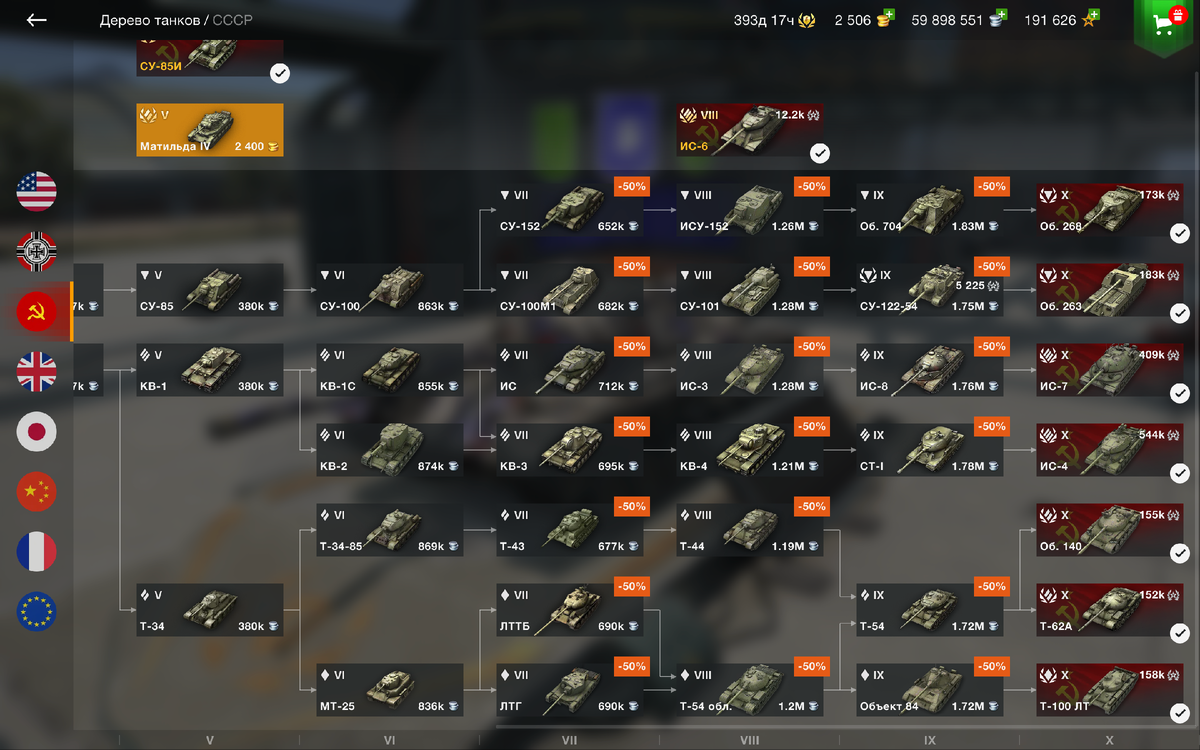1200x750 pixels.
Task: Open the ИС-3 tier VIII tank node
Action: pos(750,370)
